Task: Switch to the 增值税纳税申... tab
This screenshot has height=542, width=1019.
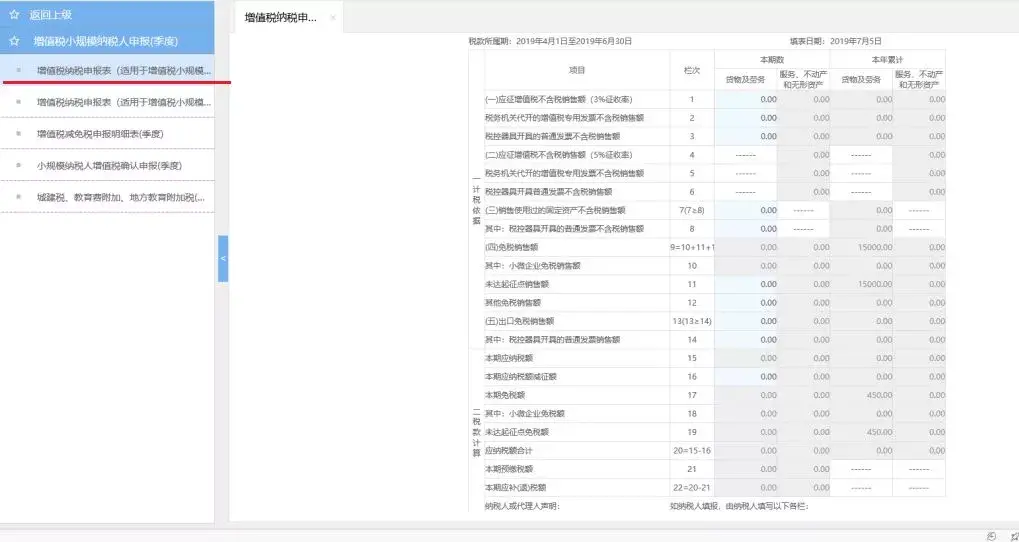Action: (x=281, y=19)
